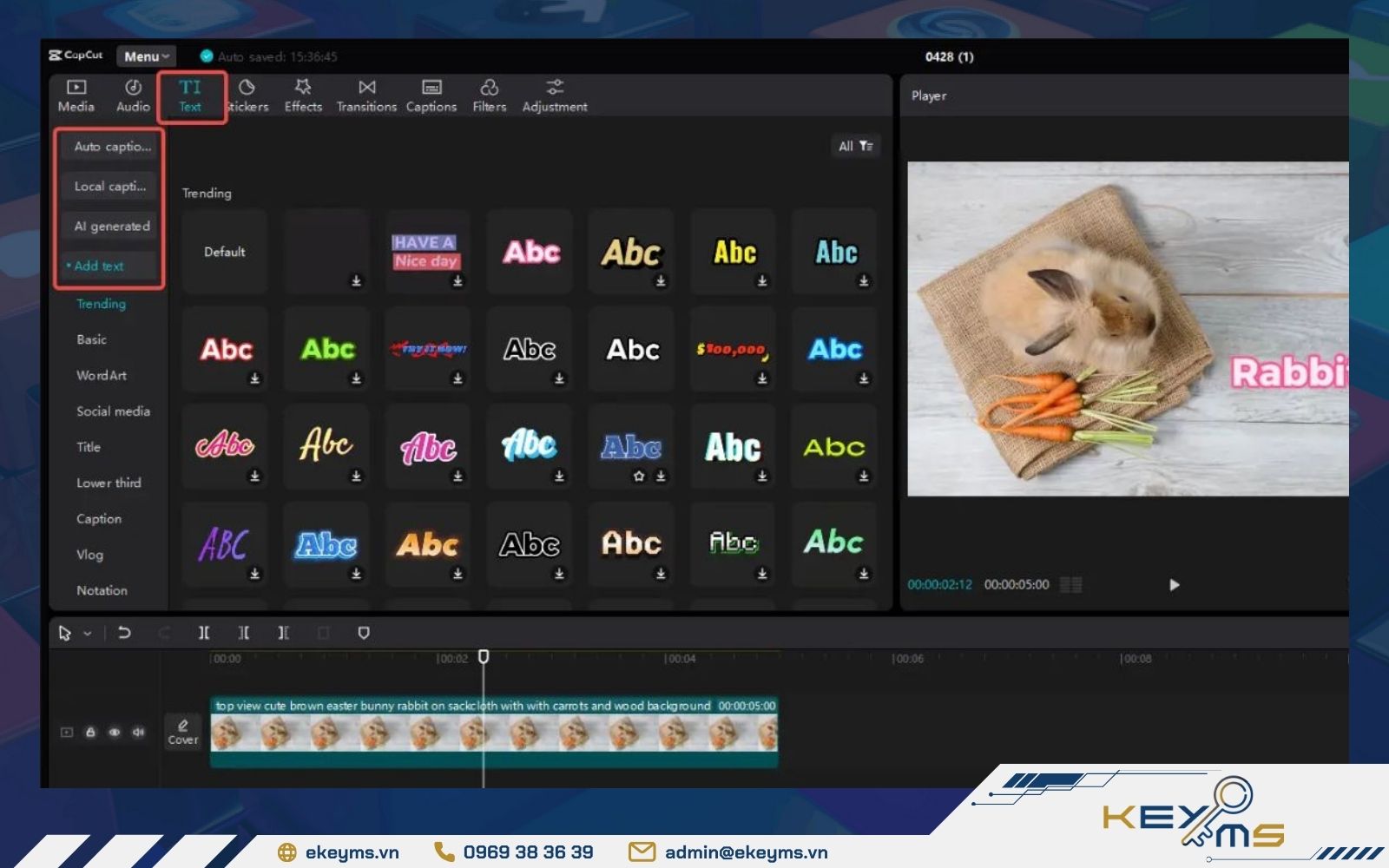The width and height of the screenshot is (1389, 868).
Task: Select the WordArt category
Action: 103,375
